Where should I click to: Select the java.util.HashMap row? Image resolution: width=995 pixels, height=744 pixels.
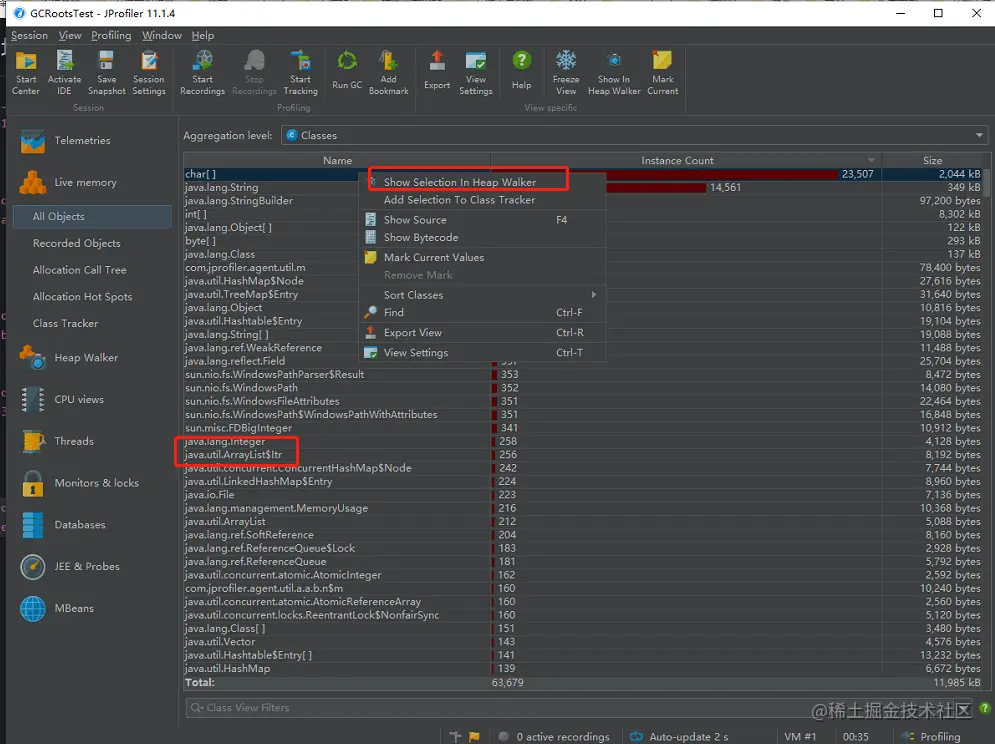click(x=584, y=668)
